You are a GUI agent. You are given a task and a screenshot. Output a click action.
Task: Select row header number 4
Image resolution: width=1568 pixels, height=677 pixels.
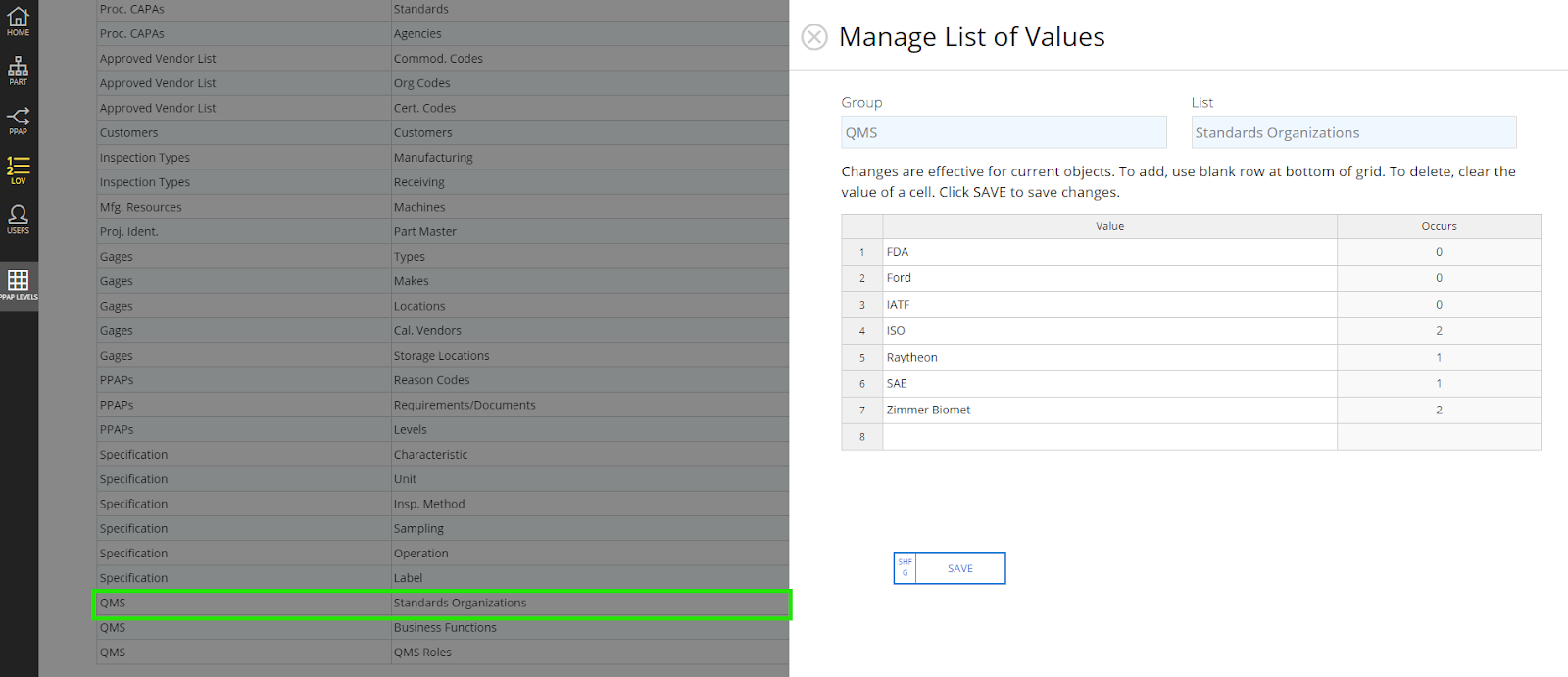862,331
